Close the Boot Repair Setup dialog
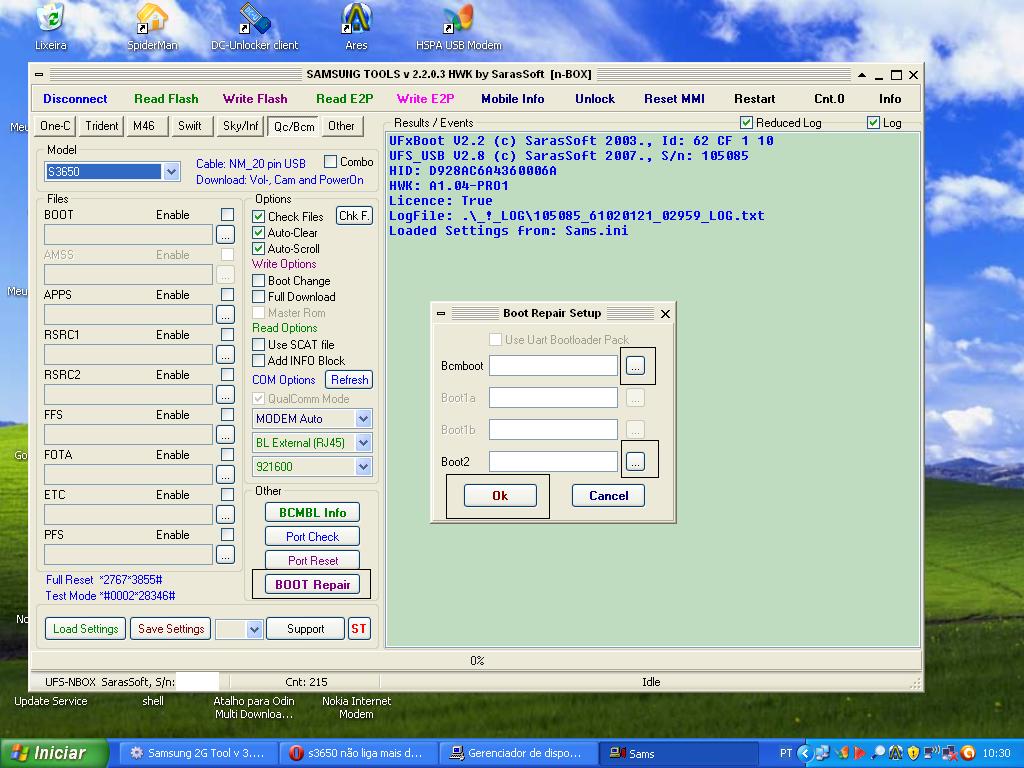This screenshot has width=1024, height=768. tap(665, 313)
